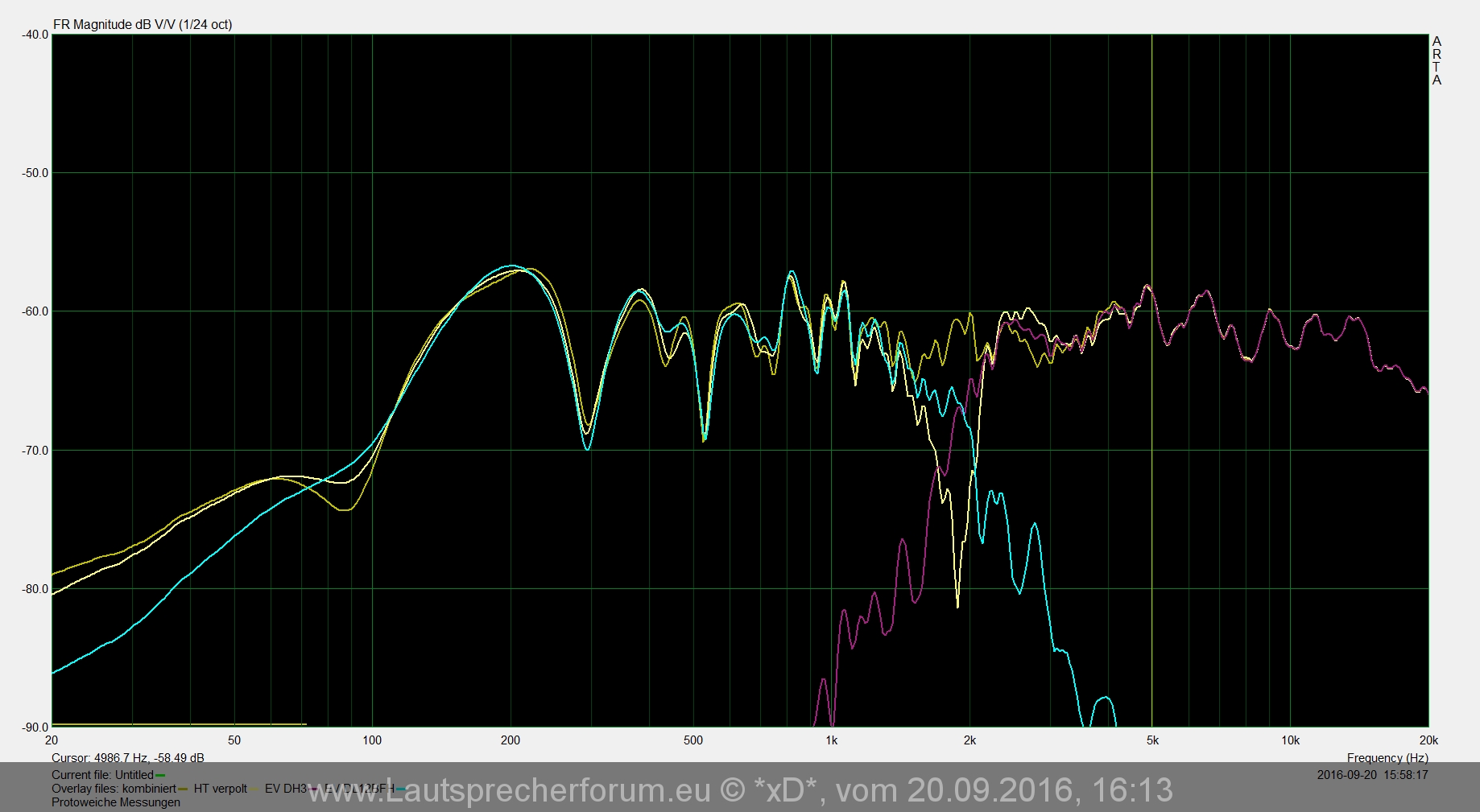
Task: Click the magenta EV DH3 color swatch
Action: (x=312, y=789)
